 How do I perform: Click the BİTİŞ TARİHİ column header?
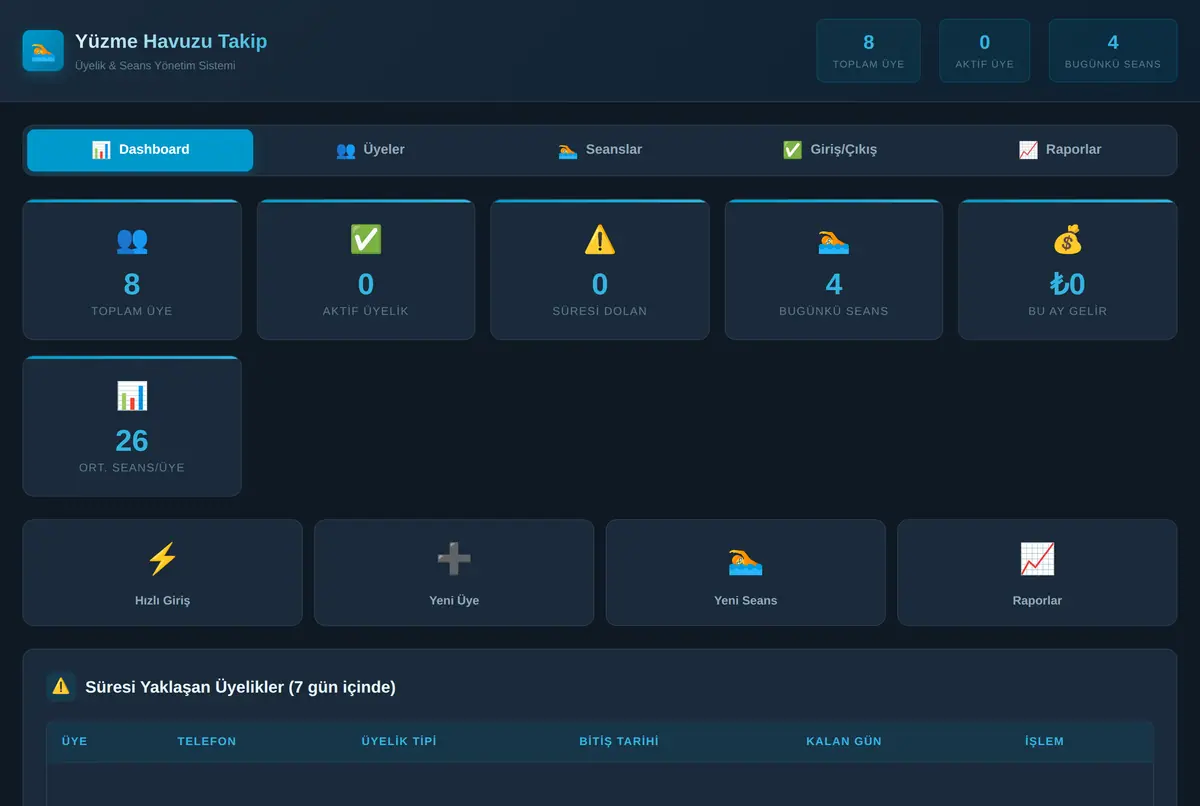tap(619, 742)
